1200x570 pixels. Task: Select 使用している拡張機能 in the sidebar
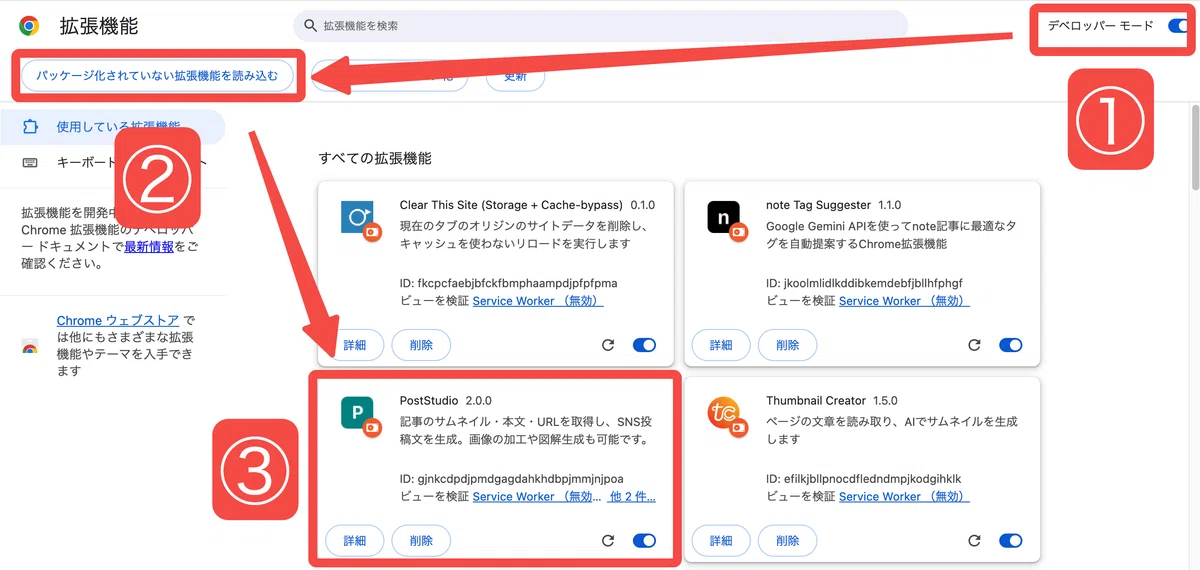pos(113,128)
